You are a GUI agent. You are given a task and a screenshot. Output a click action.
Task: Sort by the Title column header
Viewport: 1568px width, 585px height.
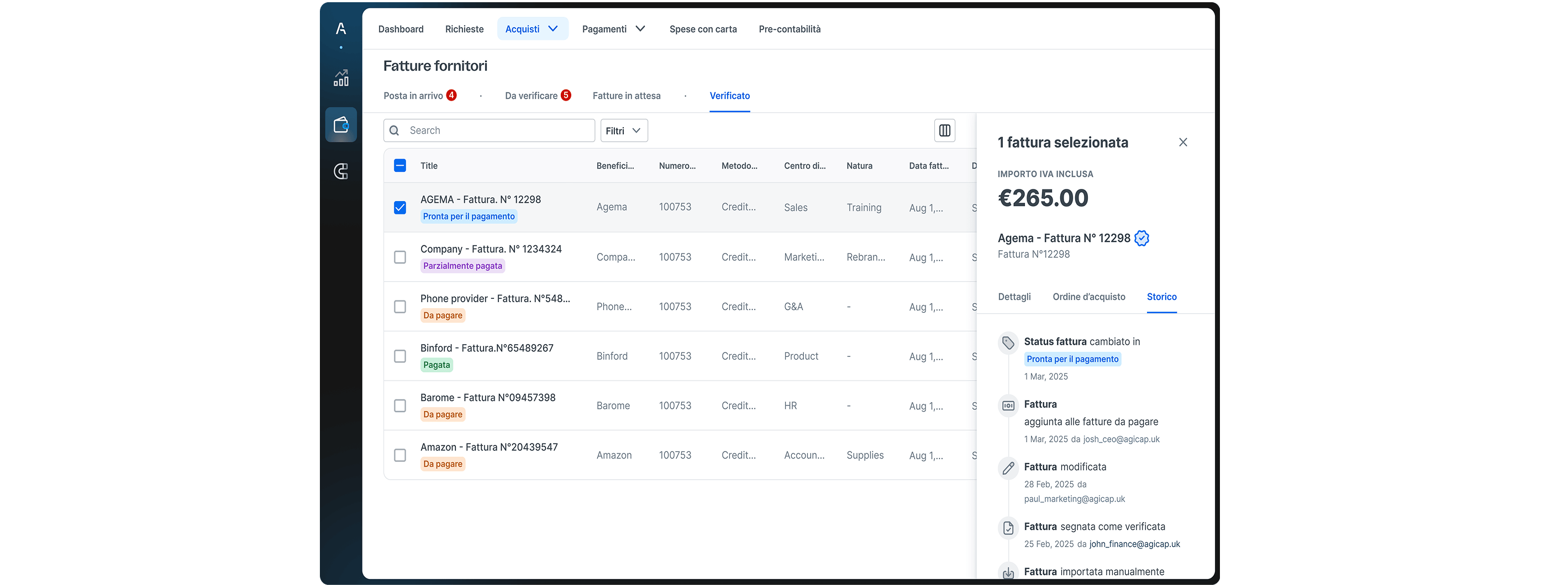tap(429, 166)
